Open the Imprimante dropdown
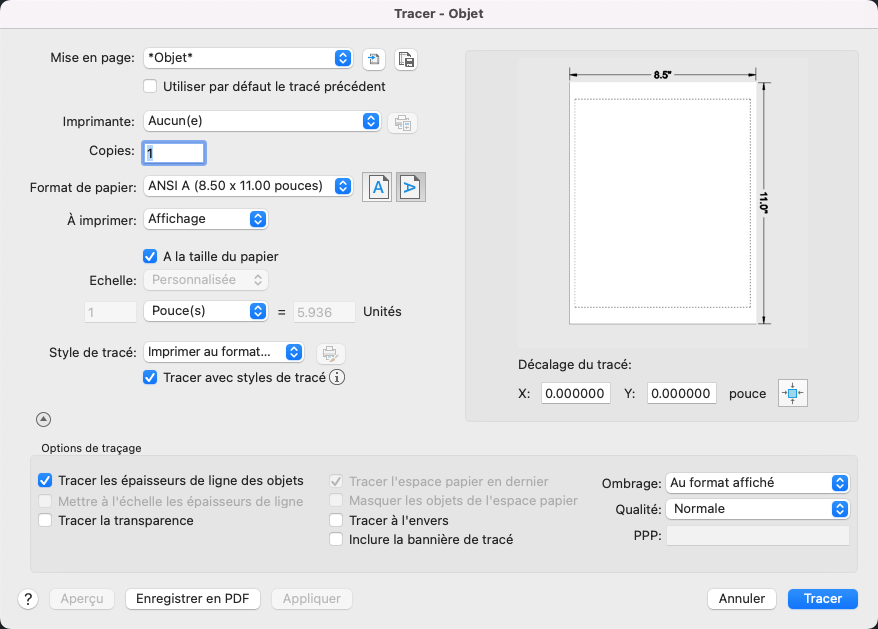The height and width of the screenshot is (629, 878). point(262,121)
